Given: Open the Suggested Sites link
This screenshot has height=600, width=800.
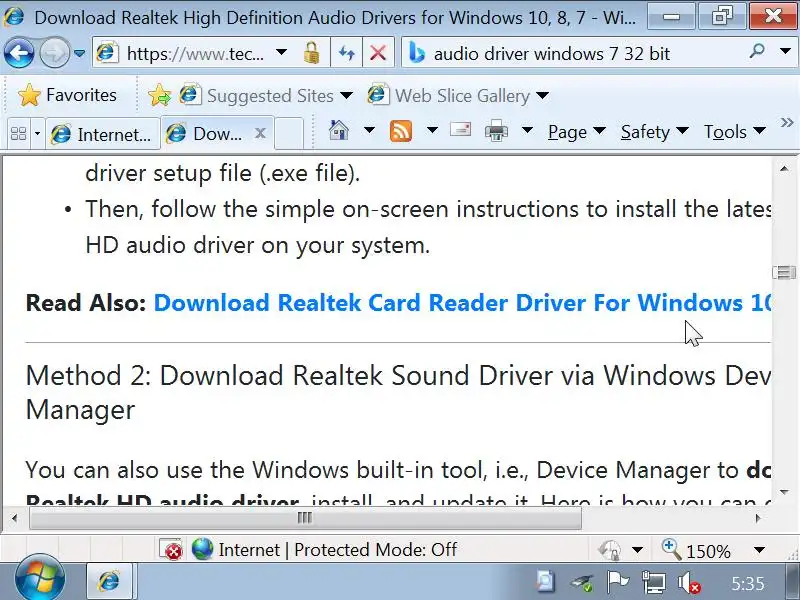Looking at the screenshot, I should [266, 95].
